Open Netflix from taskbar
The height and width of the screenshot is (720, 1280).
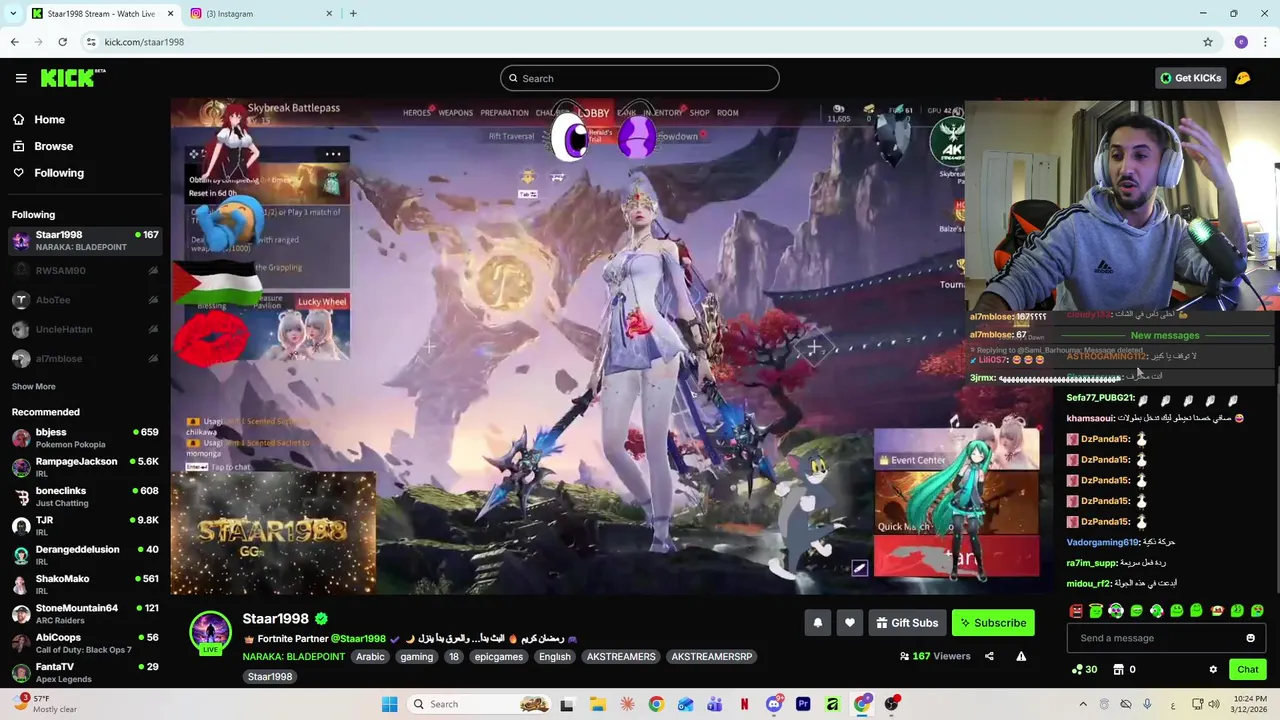(744, 704)
